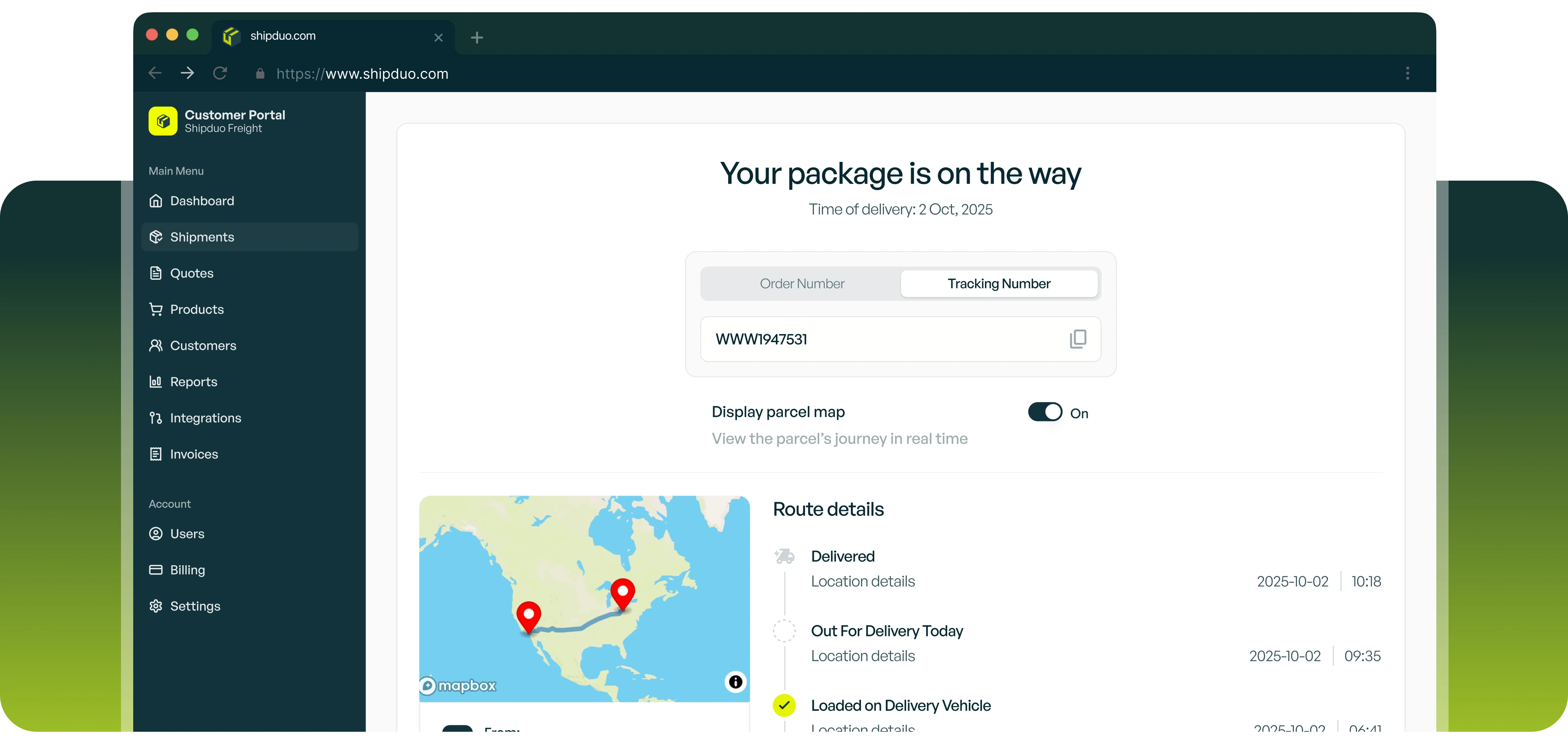
Task: Copy the tracking number with copy icon
Action: tap(1077, 339)
